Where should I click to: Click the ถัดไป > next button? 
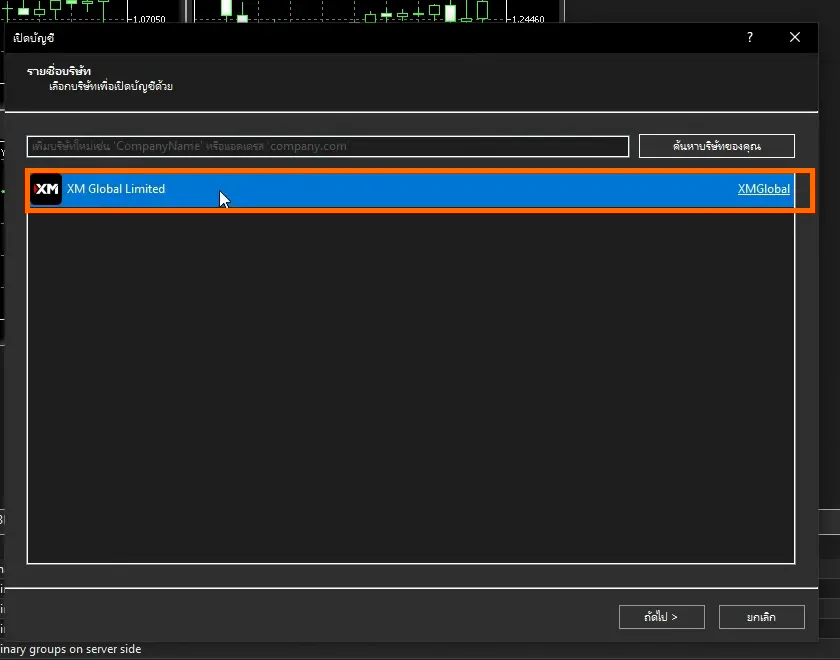[662, 617]
